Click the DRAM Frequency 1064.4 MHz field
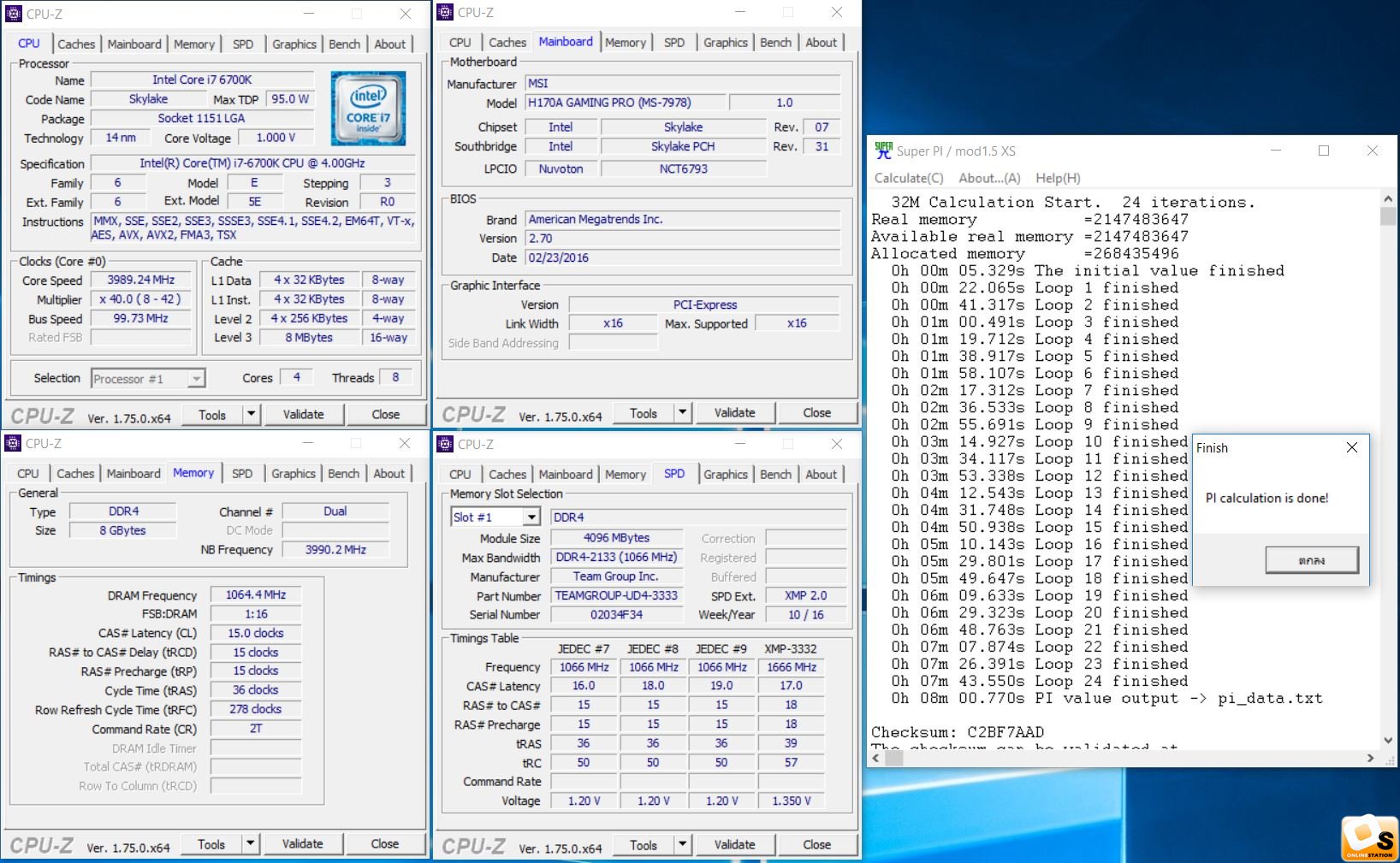This screenshot has width=1400, height=863. point(256,595)
